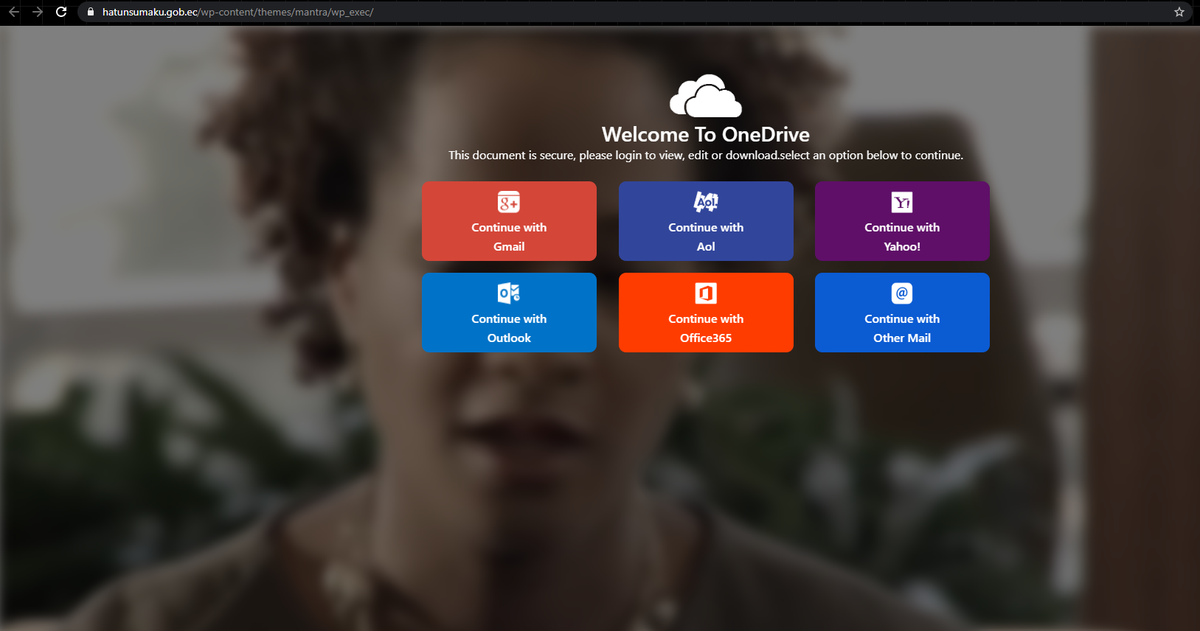Choose the Continue with Yahoo! label
The height and width of the screenshot is (631, 1200).
tap(902, 237)
